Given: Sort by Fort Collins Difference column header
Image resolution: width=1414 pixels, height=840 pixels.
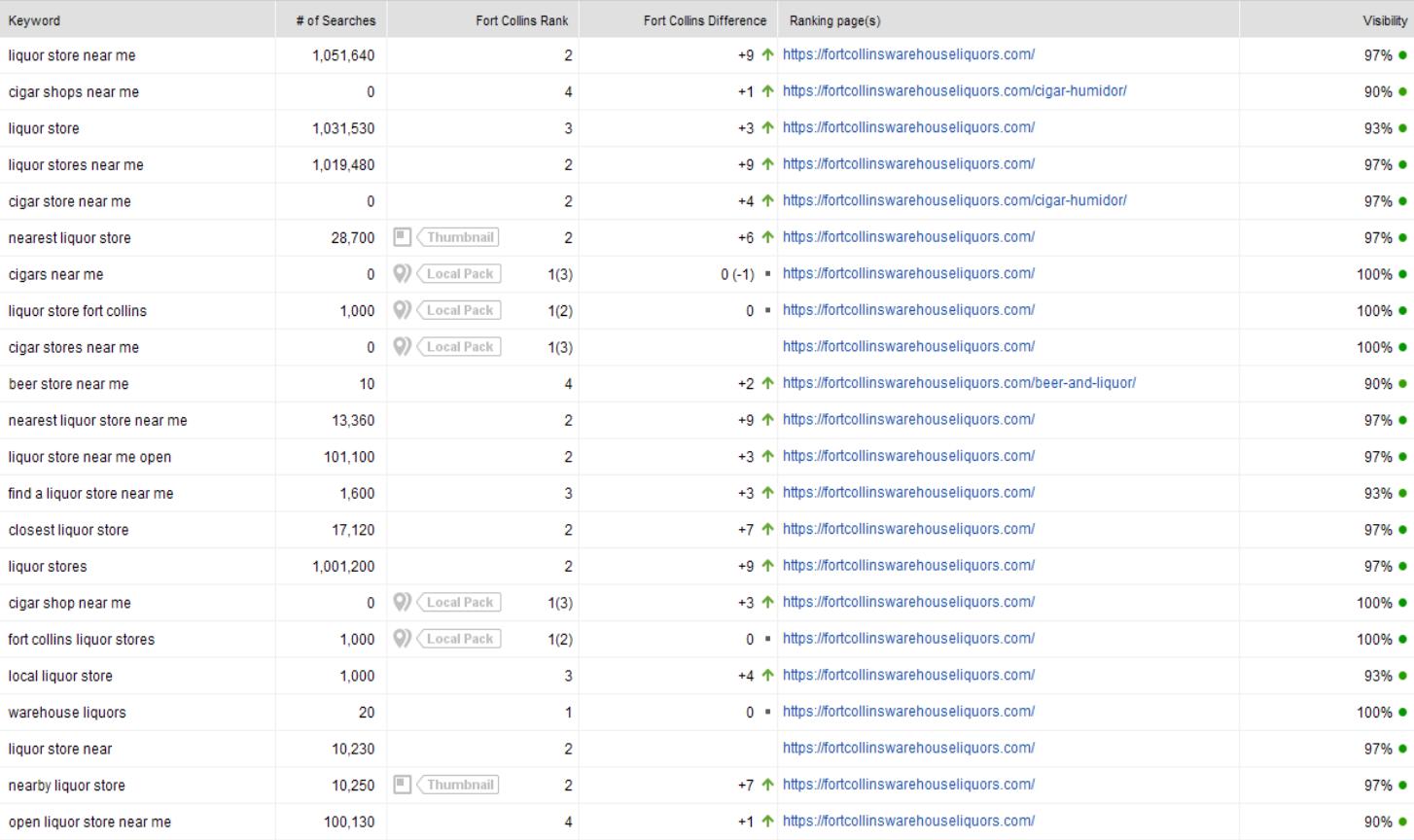Looking at the screenshot, I should click(704, 20).
